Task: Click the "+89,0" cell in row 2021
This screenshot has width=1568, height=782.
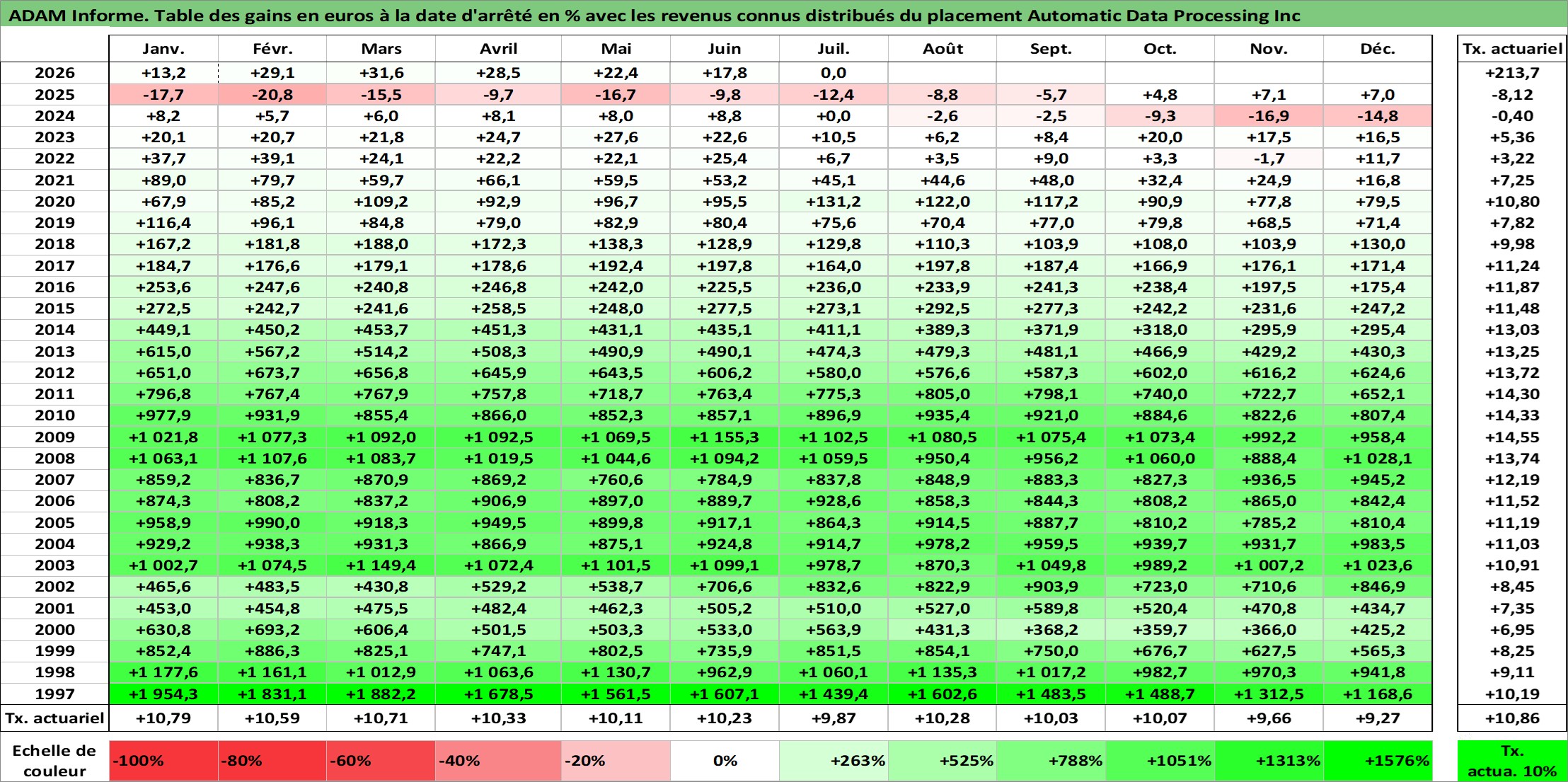Action: coord(163,180)
